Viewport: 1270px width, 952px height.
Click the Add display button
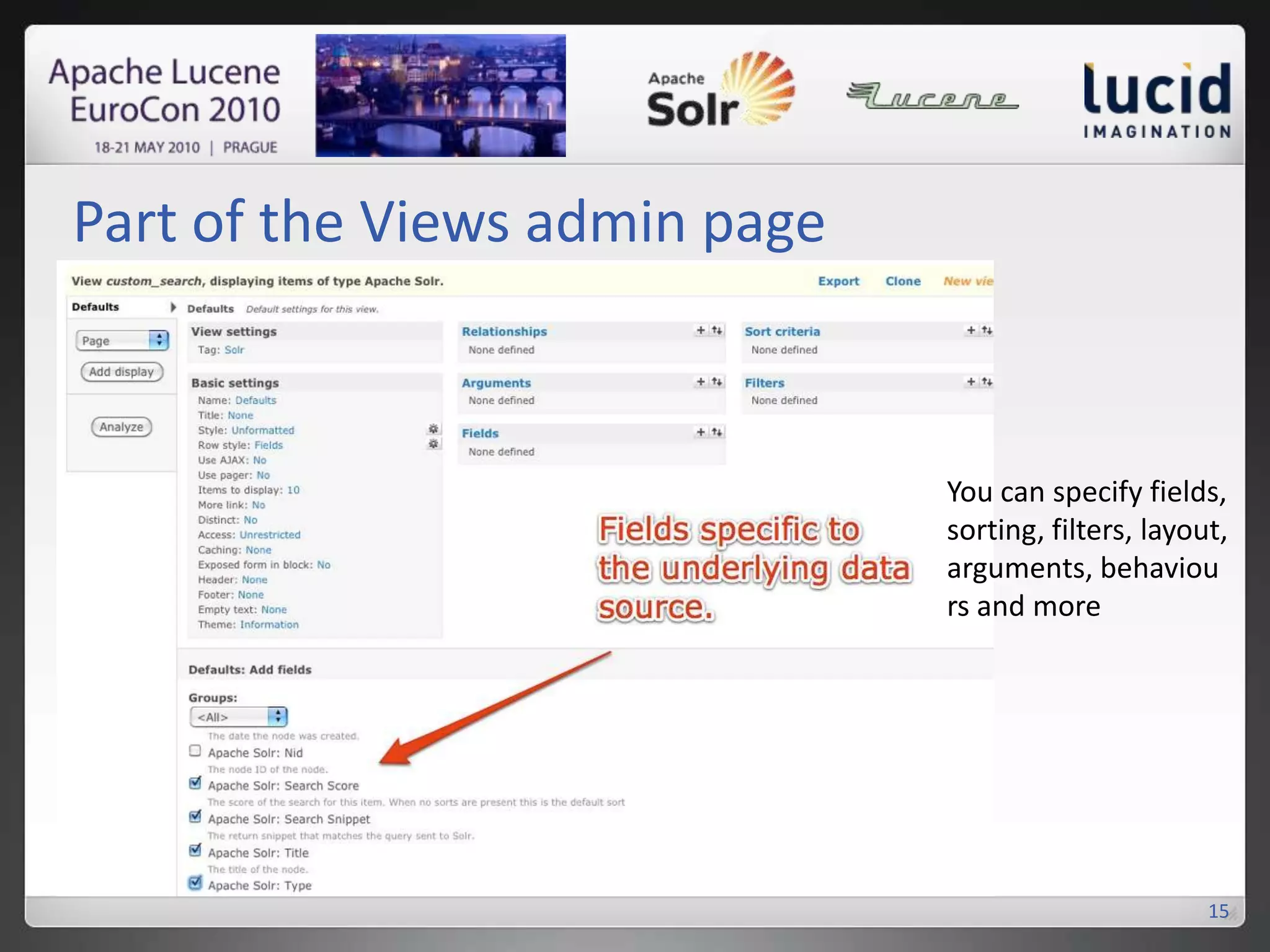click(x=122, y=372)
